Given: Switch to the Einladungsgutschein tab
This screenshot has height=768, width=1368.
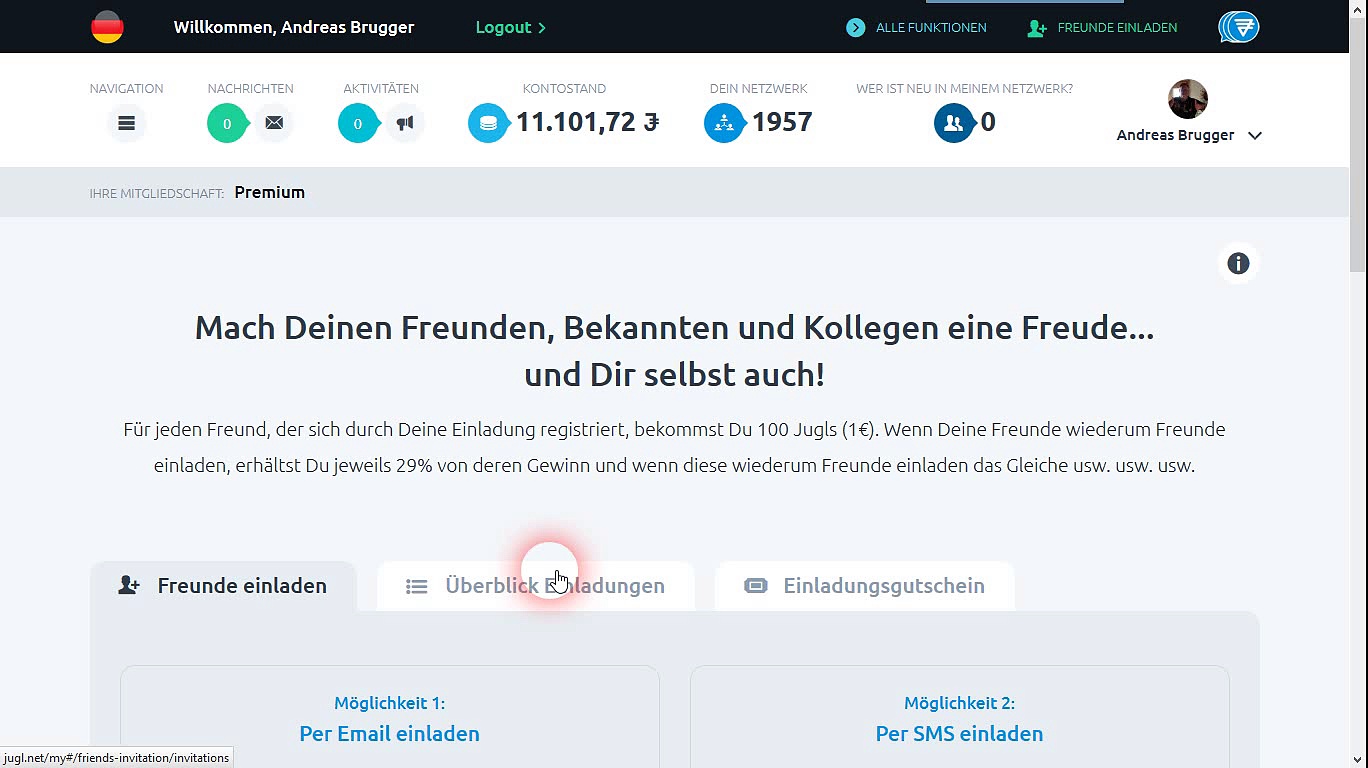Looking at the screenshot, I should (x=865, y=586).
